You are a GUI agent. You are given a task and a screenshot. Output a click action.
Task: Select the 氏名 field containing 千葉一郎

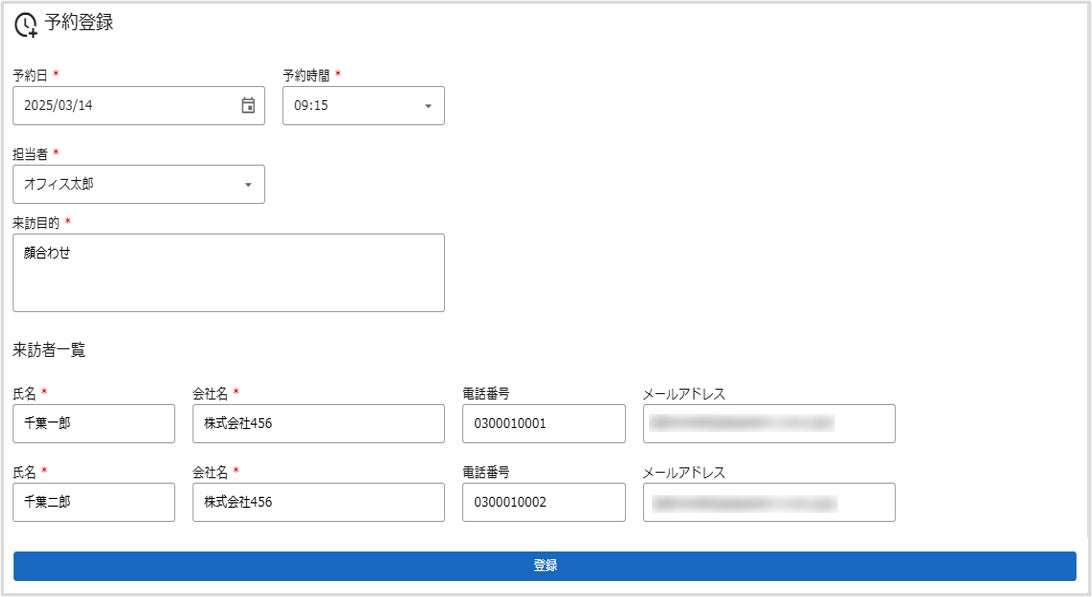tap(94, 424)
